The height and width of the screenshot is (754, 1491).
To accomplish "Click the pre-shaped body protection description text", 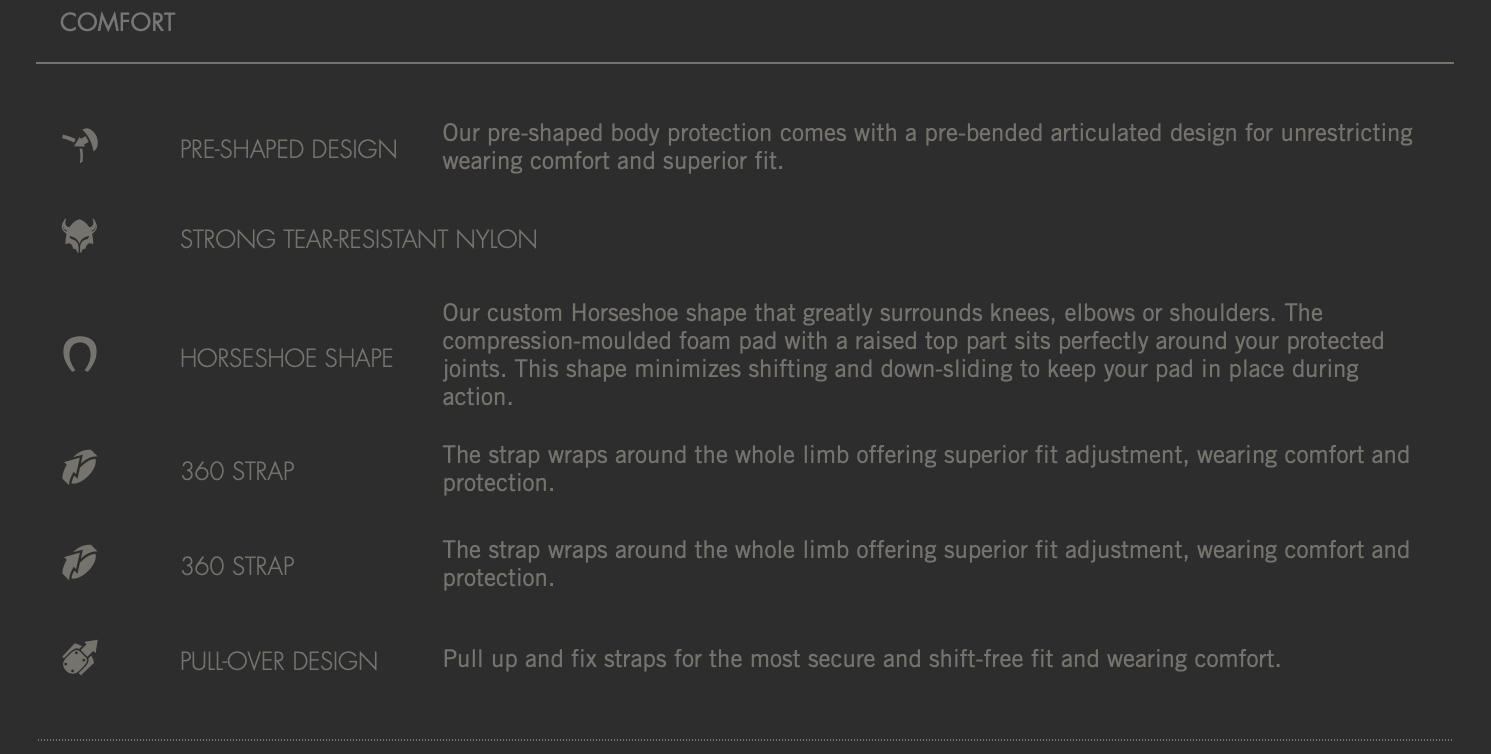I will coord(927,147).
